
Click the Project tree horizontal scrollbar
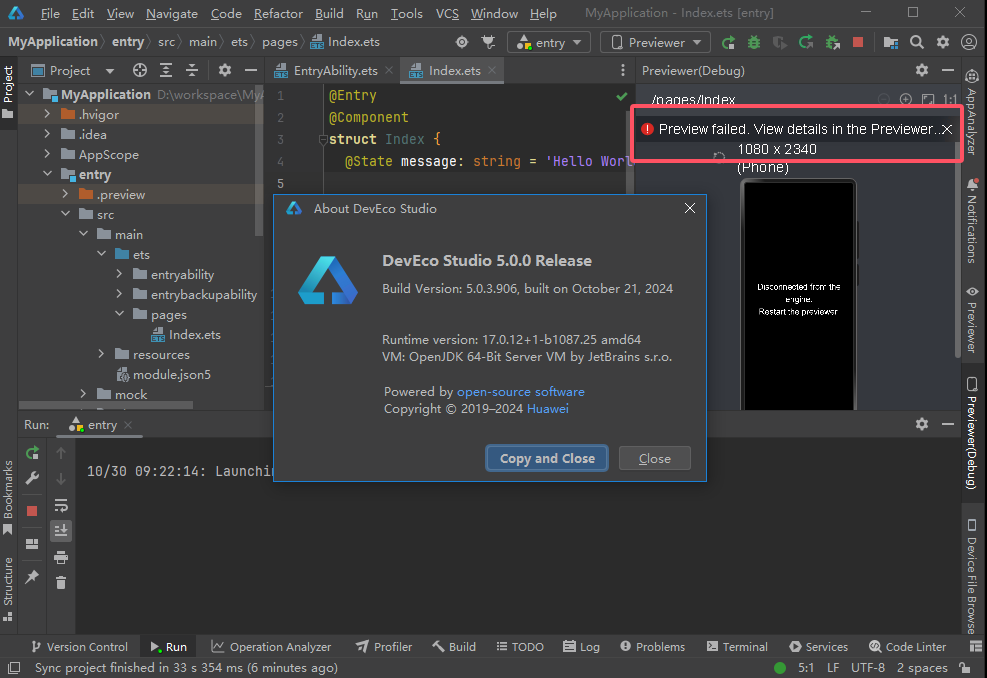click(x=106, y=405)
